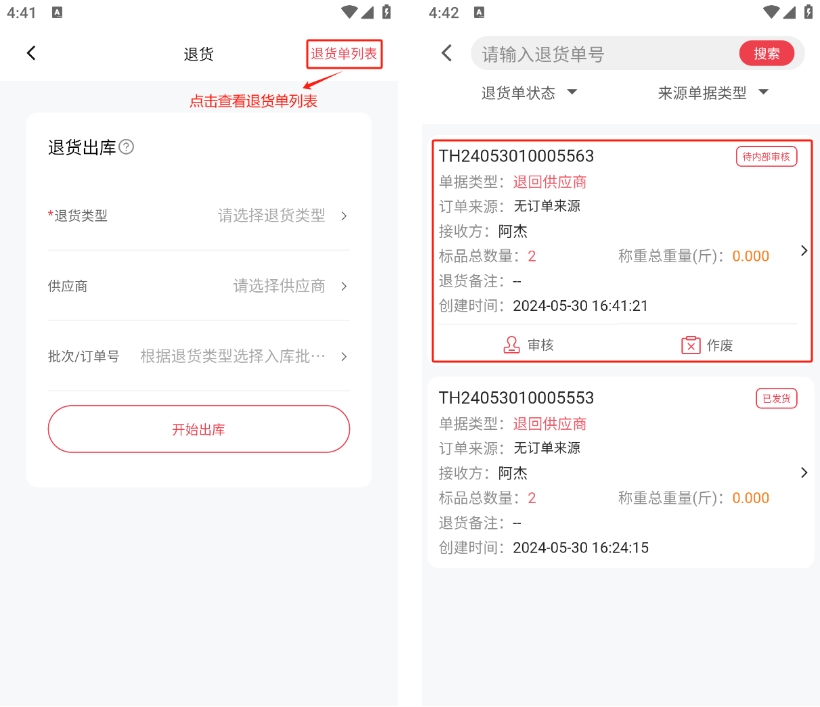Image resolution: width=820 pixels, height=707 pixels.
Task: Tap the 审核 stamp icon
Action: (512, 345)
